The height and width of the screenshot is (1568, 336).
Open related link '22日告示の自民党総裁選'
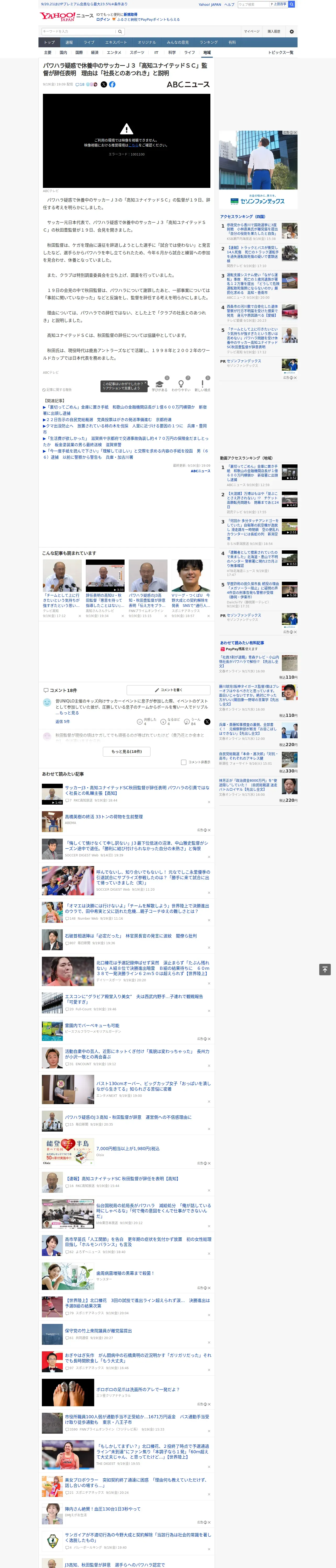click(107, 420)
